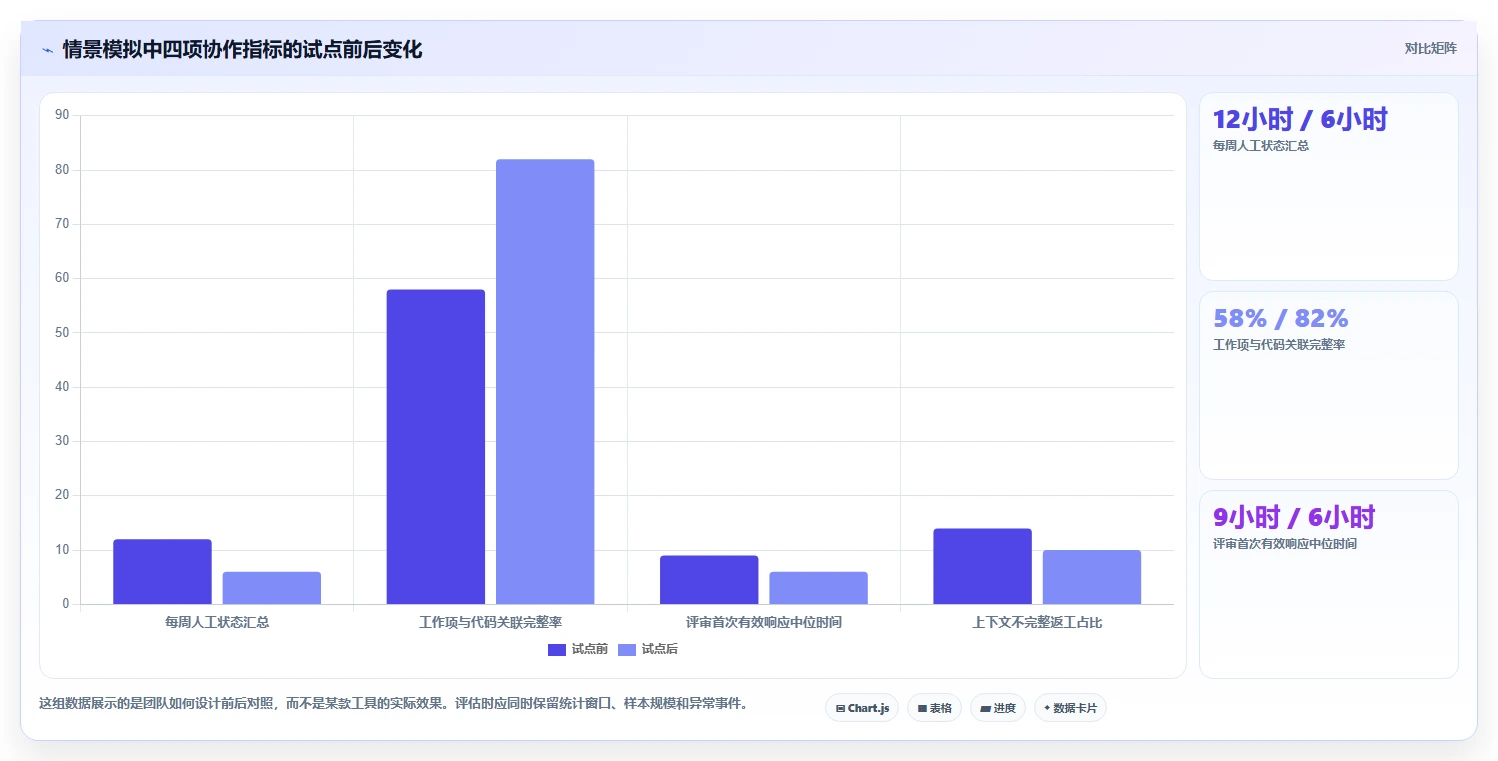Click the 试点前 bar for 评审首次有效响应中位时间

pos(709,580)
